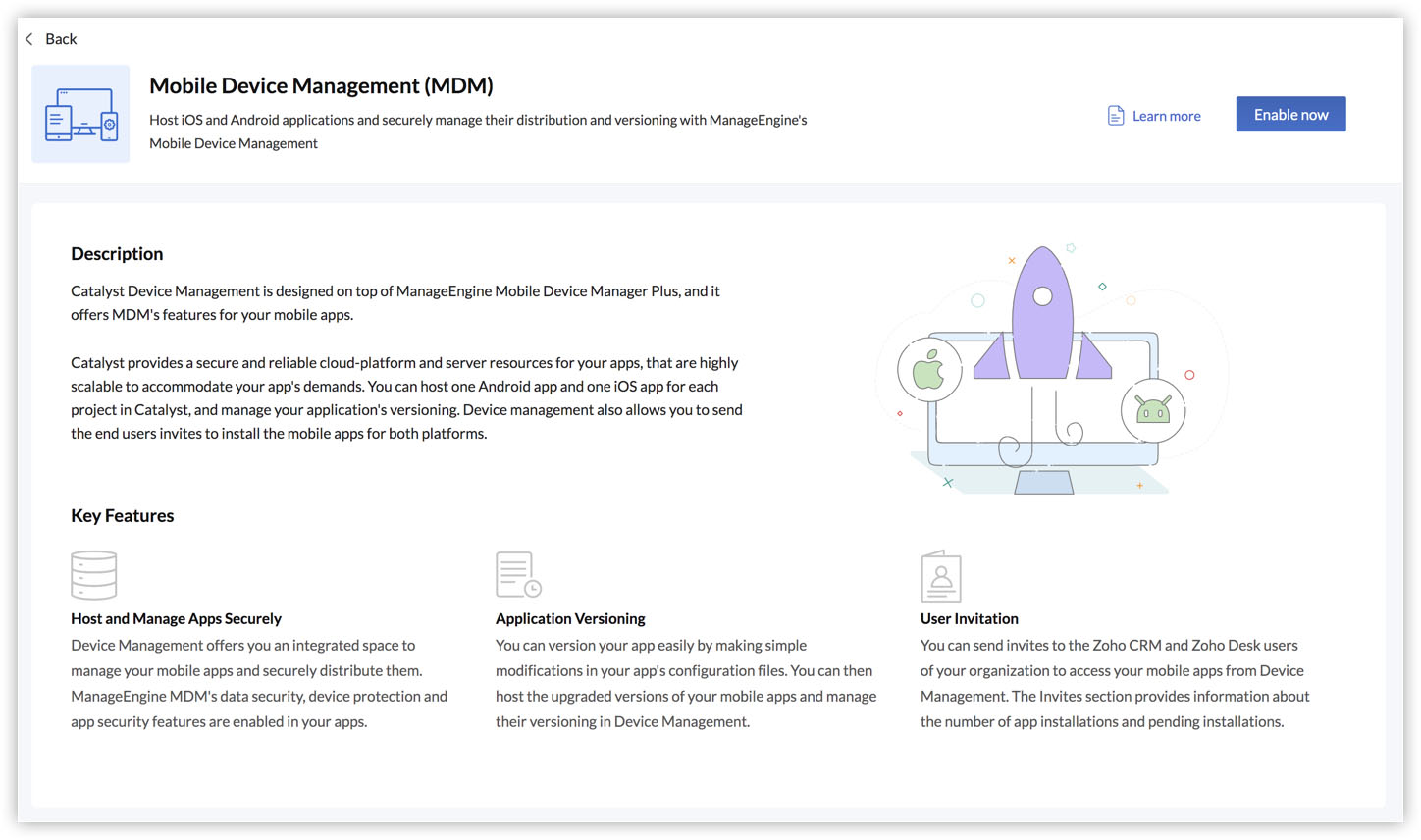Viewport: 1421px width, 840px height.
Task: Click the Android robot icon in the illustration
Action: tap(1153, 409)
